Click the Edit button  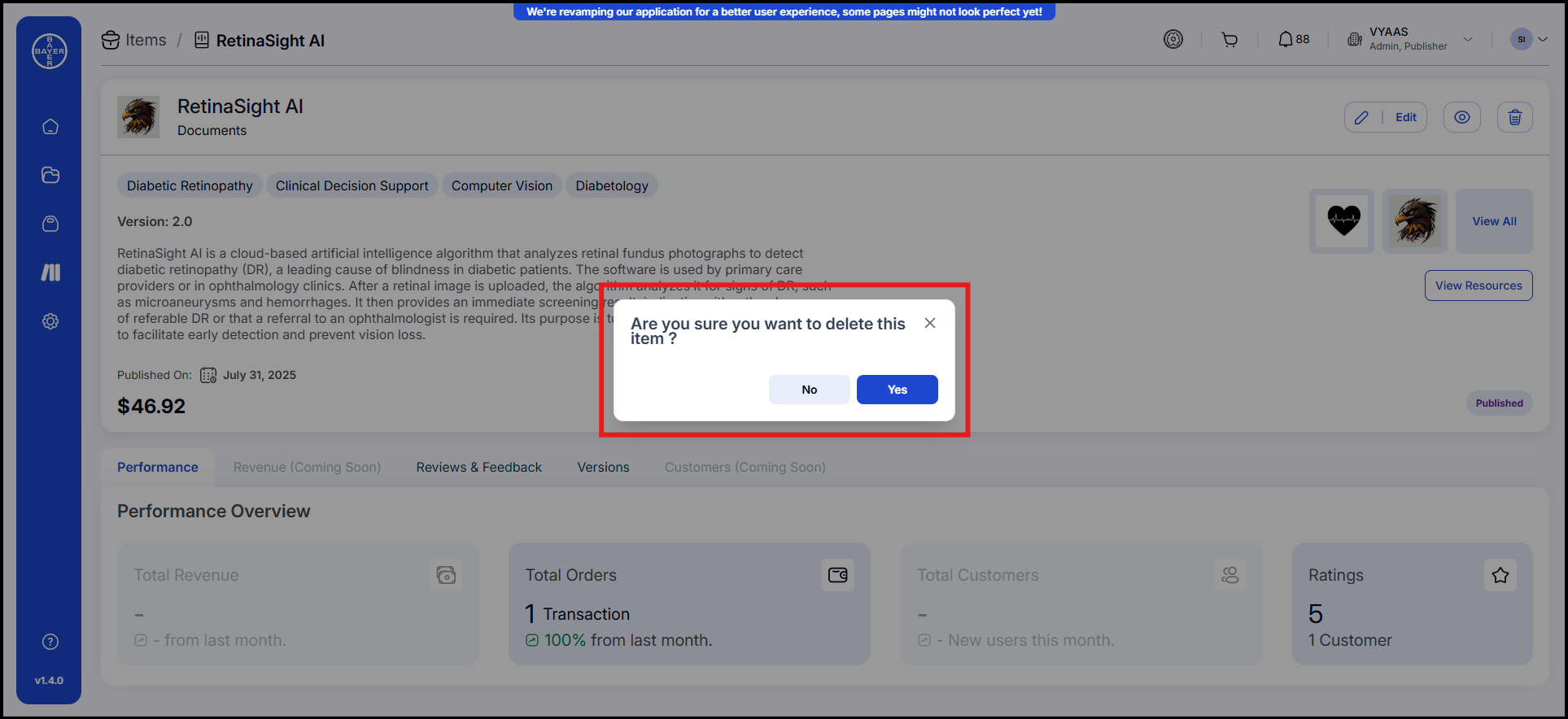coord(1386,117)
